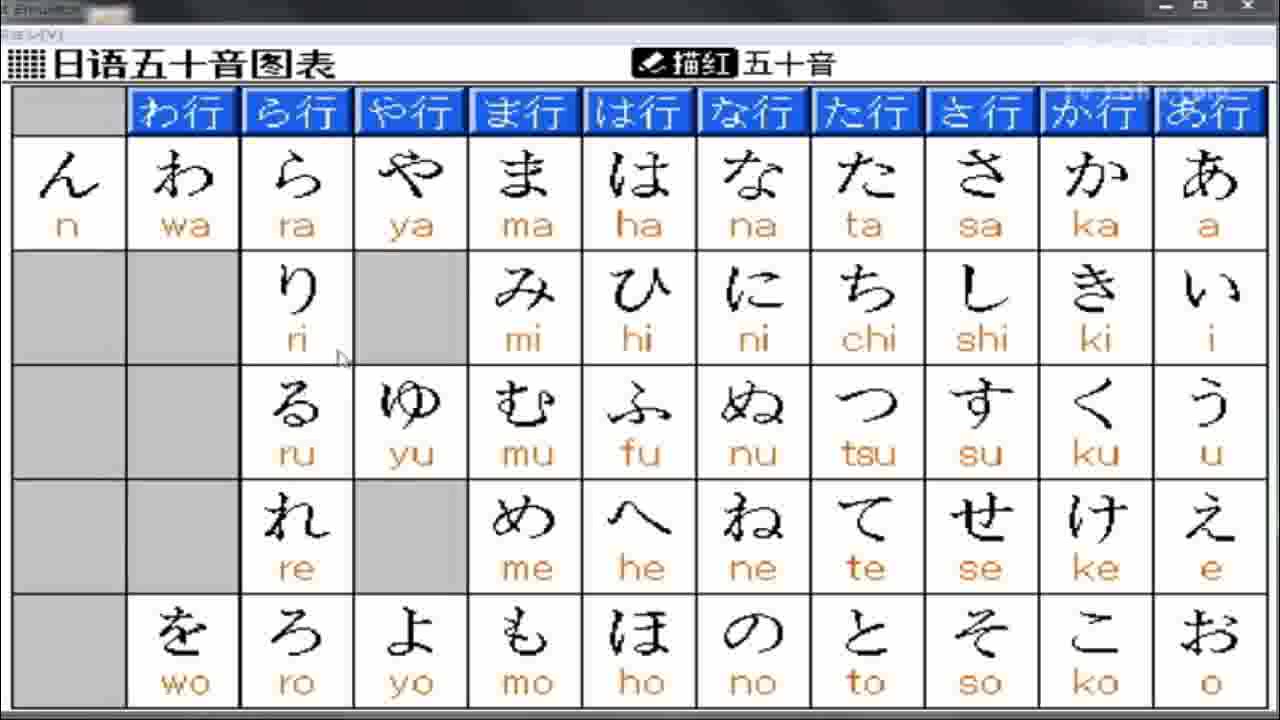Click the わ行 column header
This screenshot has height=720, width=1280.
pyautogui.click(x=183, y=112)
